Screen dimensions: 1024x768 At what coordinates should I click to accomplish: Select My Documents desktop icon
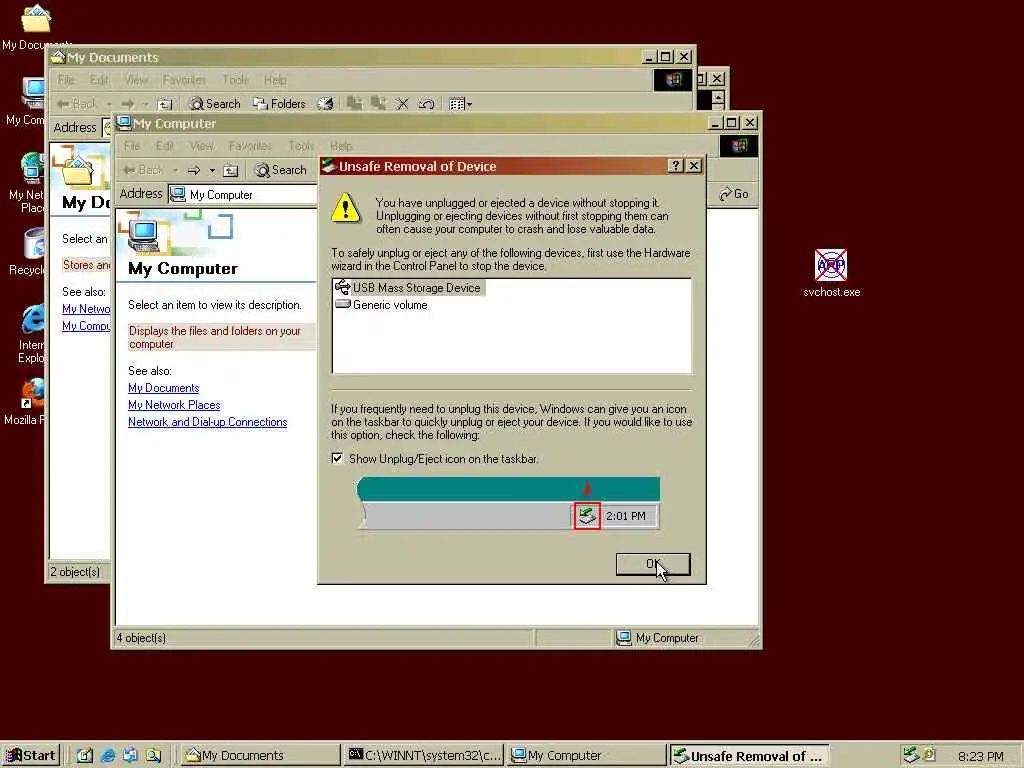click(35, 27)
